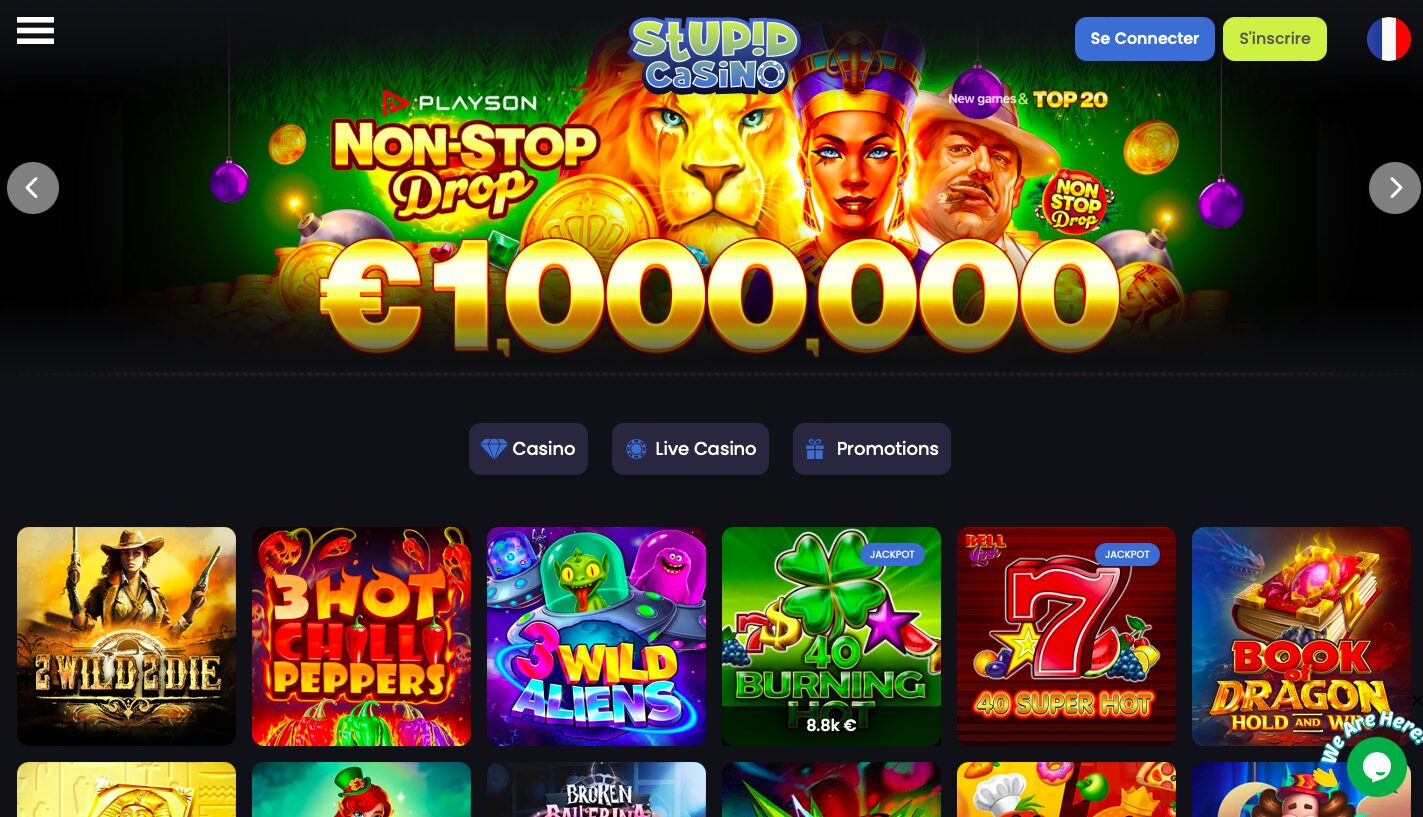
Task: Launch 3 Hot Chilli Peppers game
Action: pyautogui.click(x=361, y=636)
